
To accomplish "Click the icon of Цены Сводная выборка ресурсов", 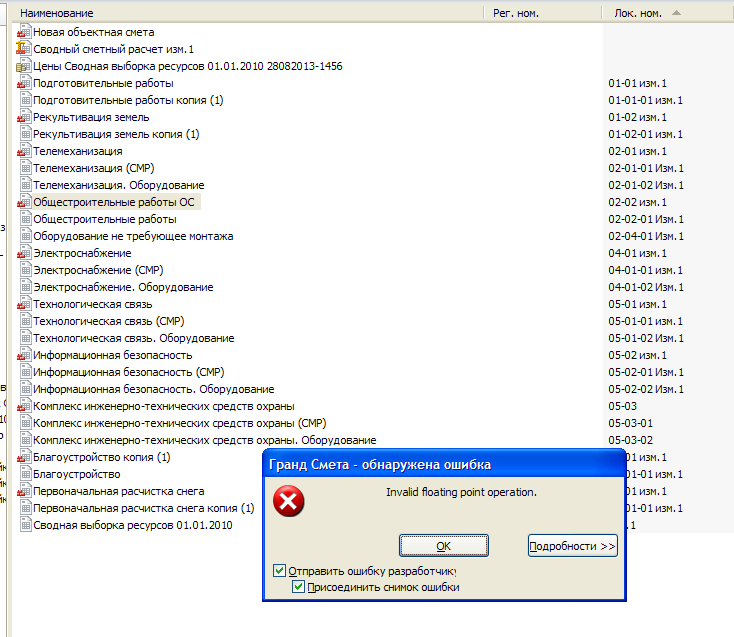I will click(24, 66).
